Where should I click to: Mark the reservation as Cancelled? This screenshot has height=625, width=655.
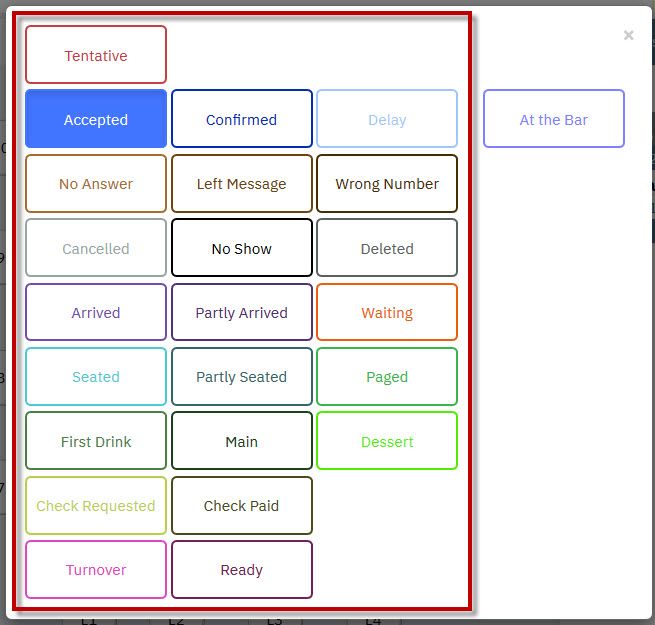pyautogui.click(x=96, y=248)
